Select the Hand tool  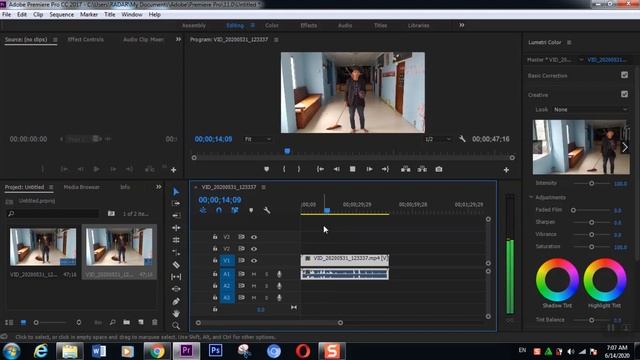coord(176,313)
